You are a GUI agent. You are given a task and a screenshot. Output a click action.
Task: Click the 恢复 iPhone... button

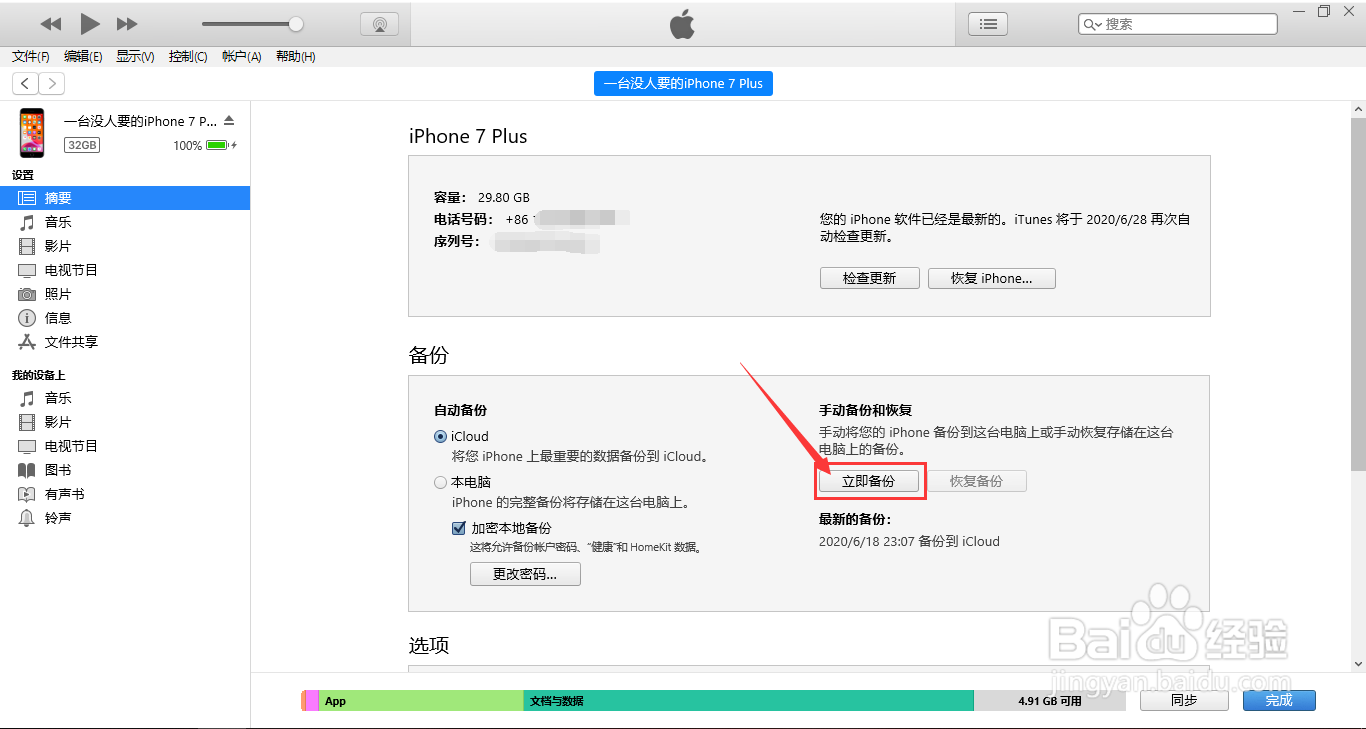point(992,278)
